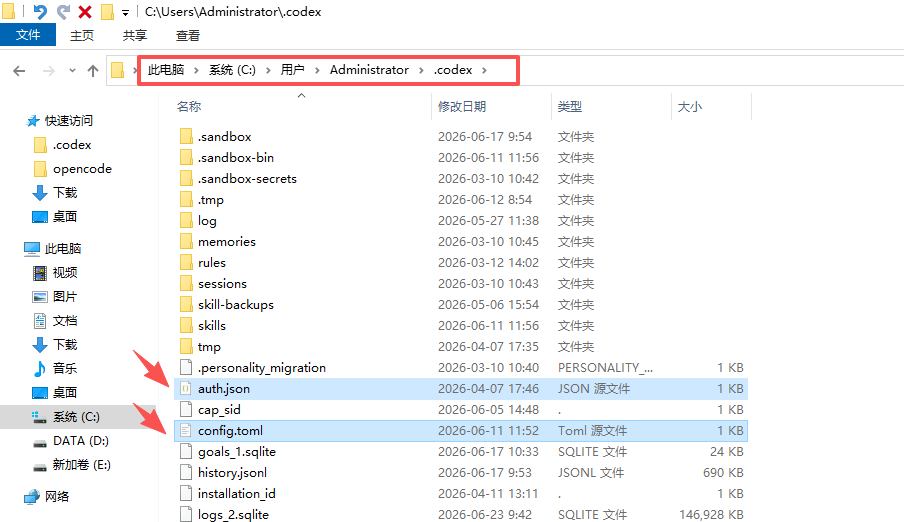The image size is (904, 522).
Task: Click the red Delete X icon
Action: click(85, 12)
